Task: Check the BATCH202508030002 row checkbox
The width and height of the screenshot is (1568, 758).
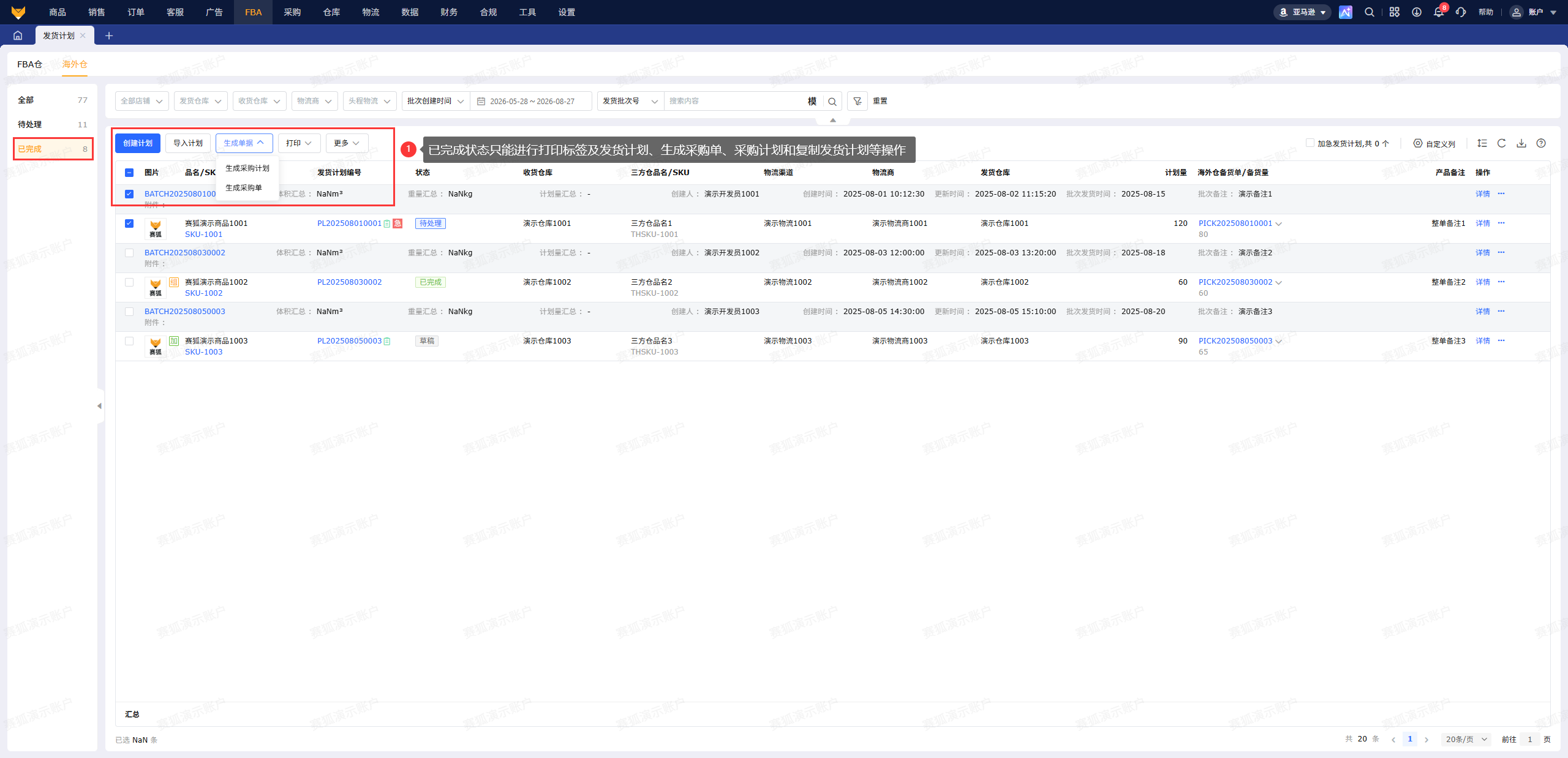Action: [129, 253]
